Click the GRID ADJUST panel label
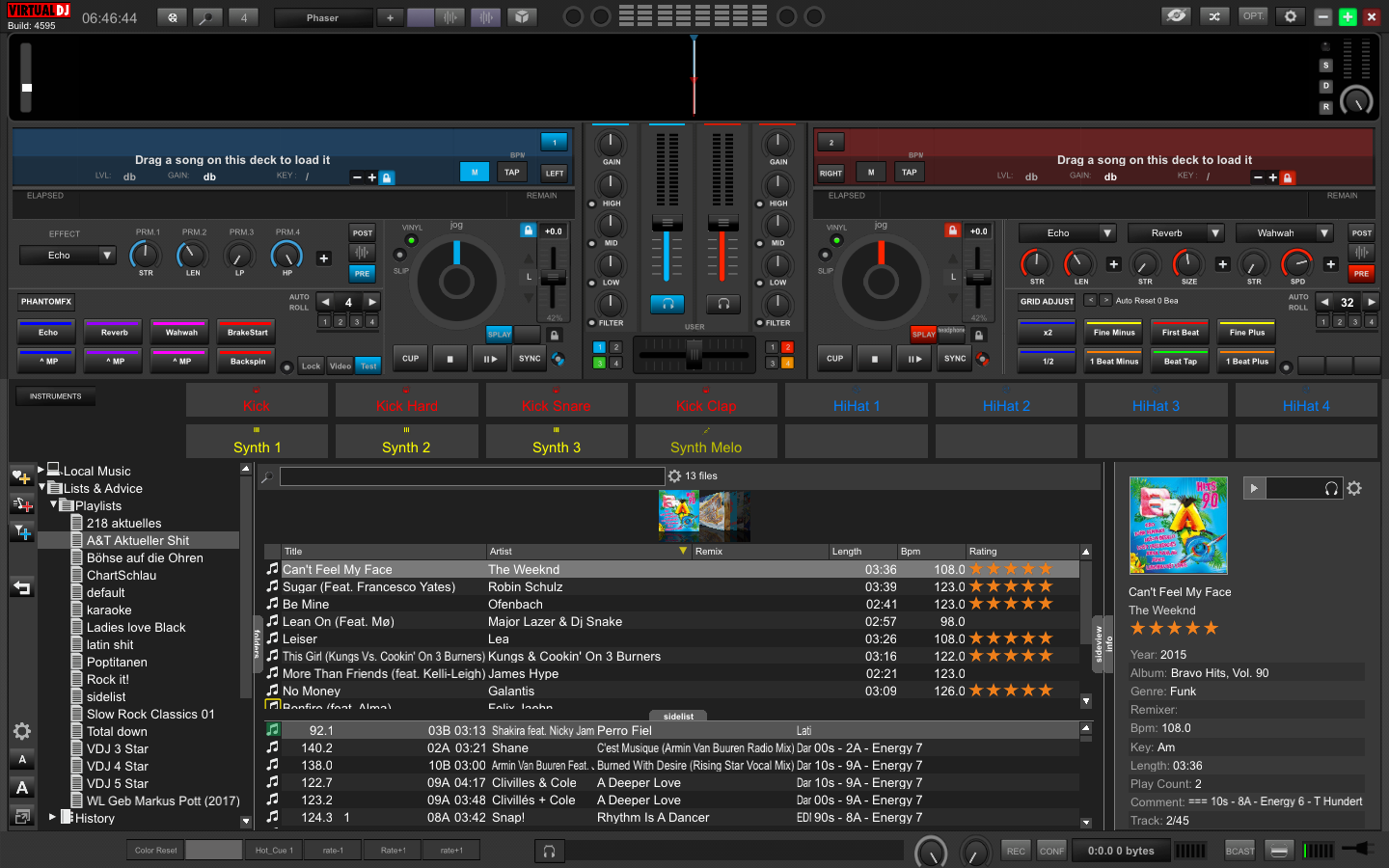The image size is (1389, 868). pos(1047,302)
